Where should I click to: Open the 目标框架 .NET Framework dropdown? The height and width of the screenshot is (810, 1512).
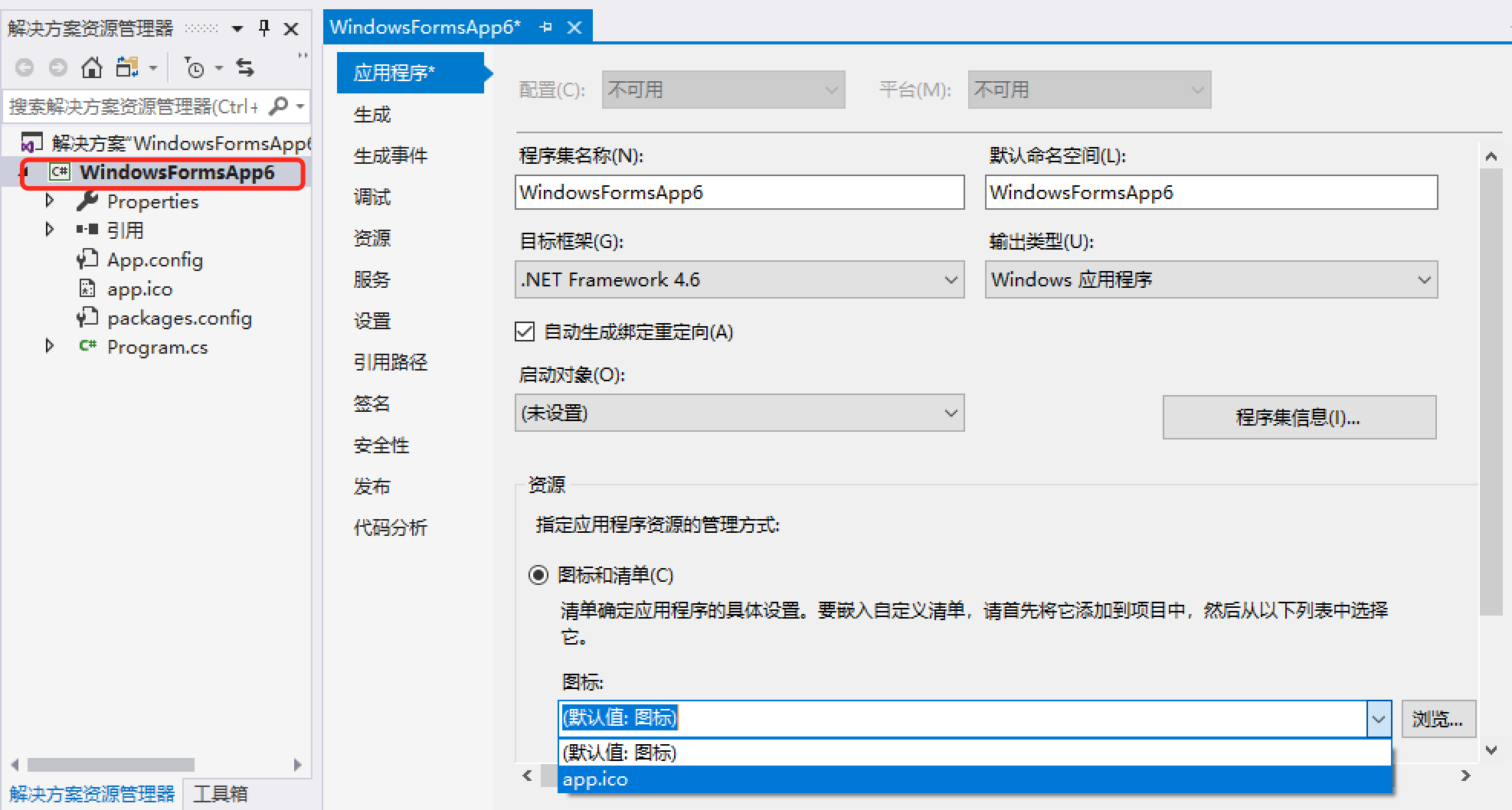[951, 279]
